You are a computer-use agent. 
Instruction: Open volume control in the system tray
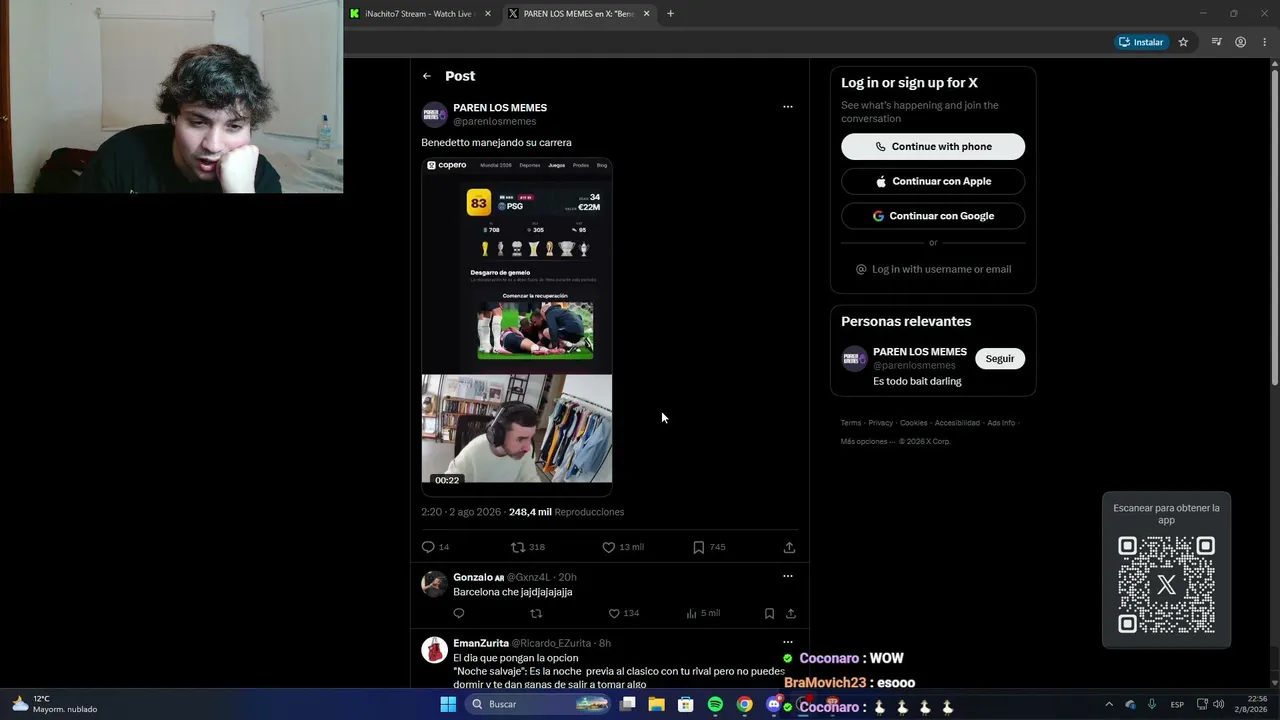[1218, 704]
